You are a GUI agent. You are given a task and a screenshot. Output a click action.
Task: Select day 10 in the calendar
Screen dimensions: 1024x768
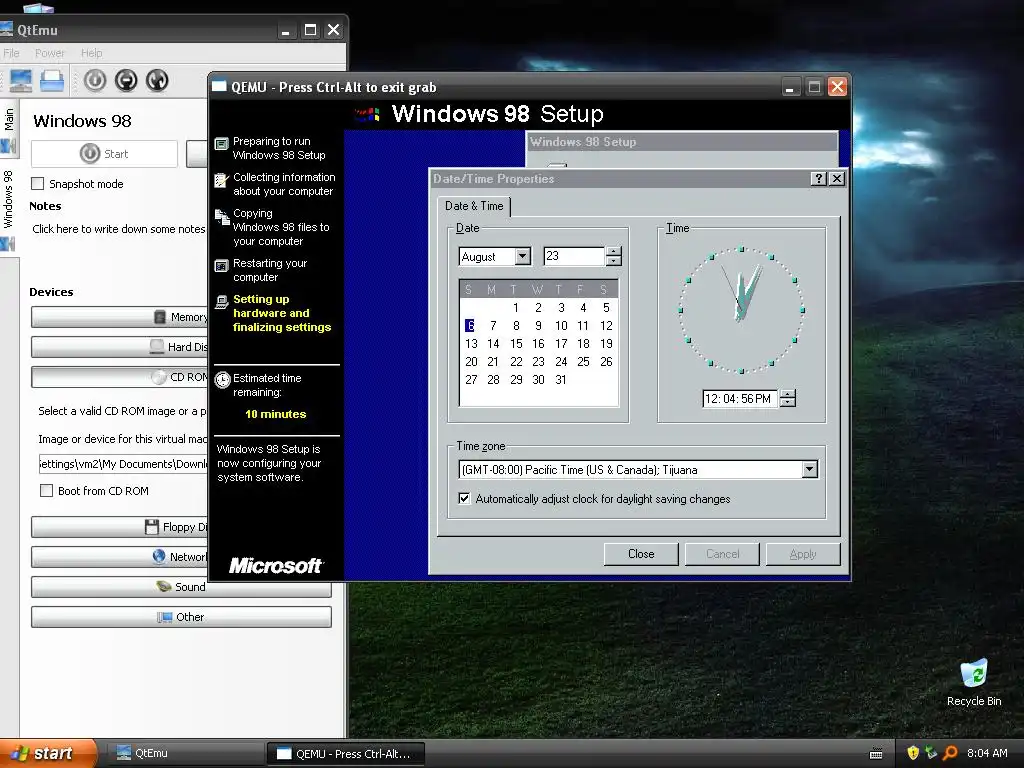561,326
